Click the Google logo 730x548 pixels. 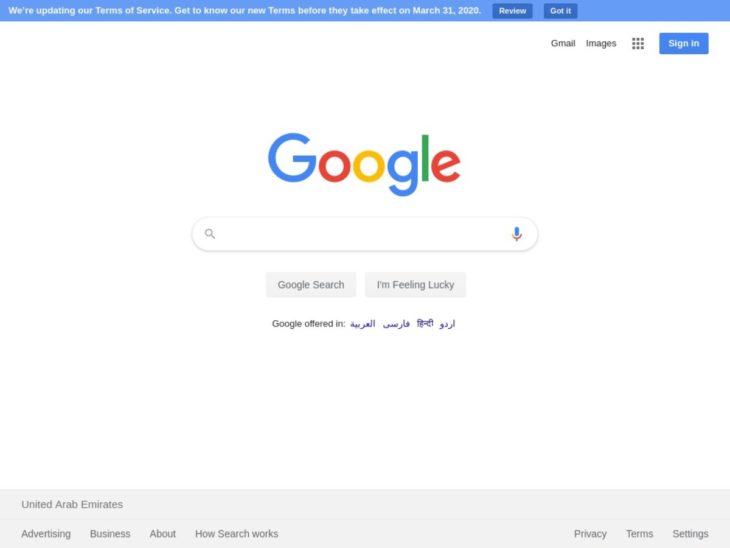pyautogui.click(x=364, y=164)
